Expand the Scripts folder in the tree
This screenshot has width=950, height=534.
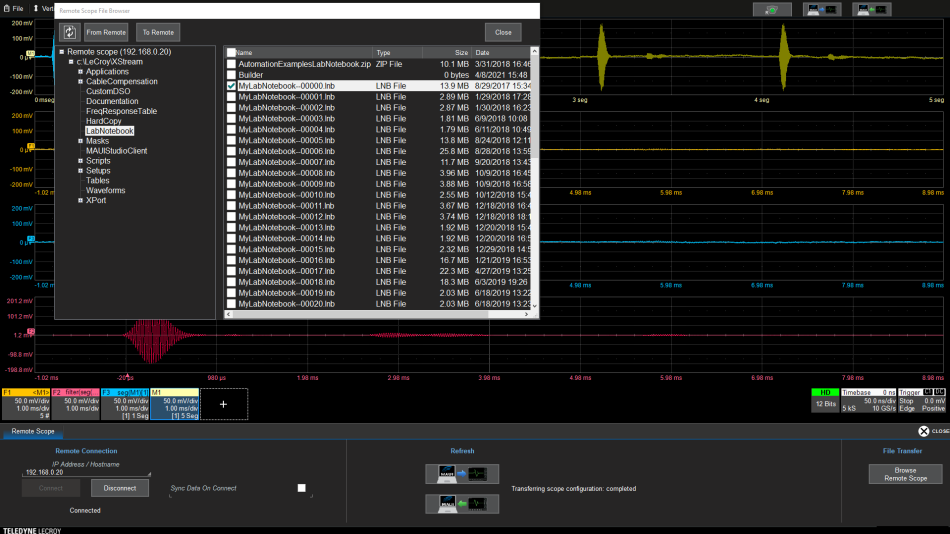79,161
